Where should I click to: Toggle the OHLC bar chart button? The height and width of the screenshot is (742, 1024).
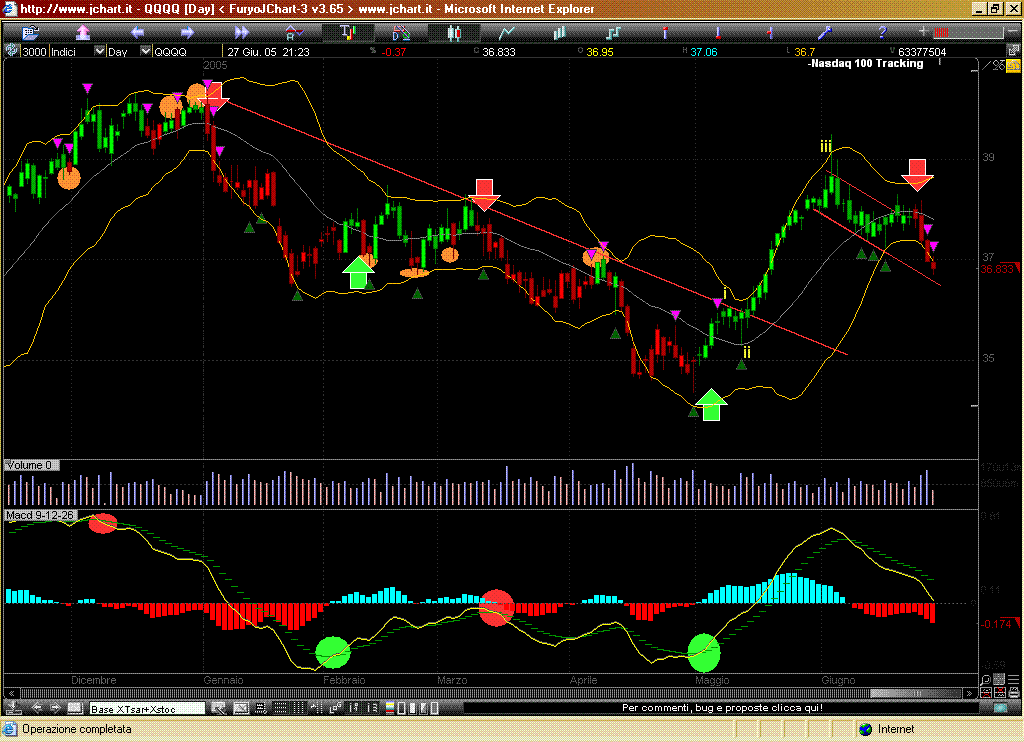[x=347, y=33]
